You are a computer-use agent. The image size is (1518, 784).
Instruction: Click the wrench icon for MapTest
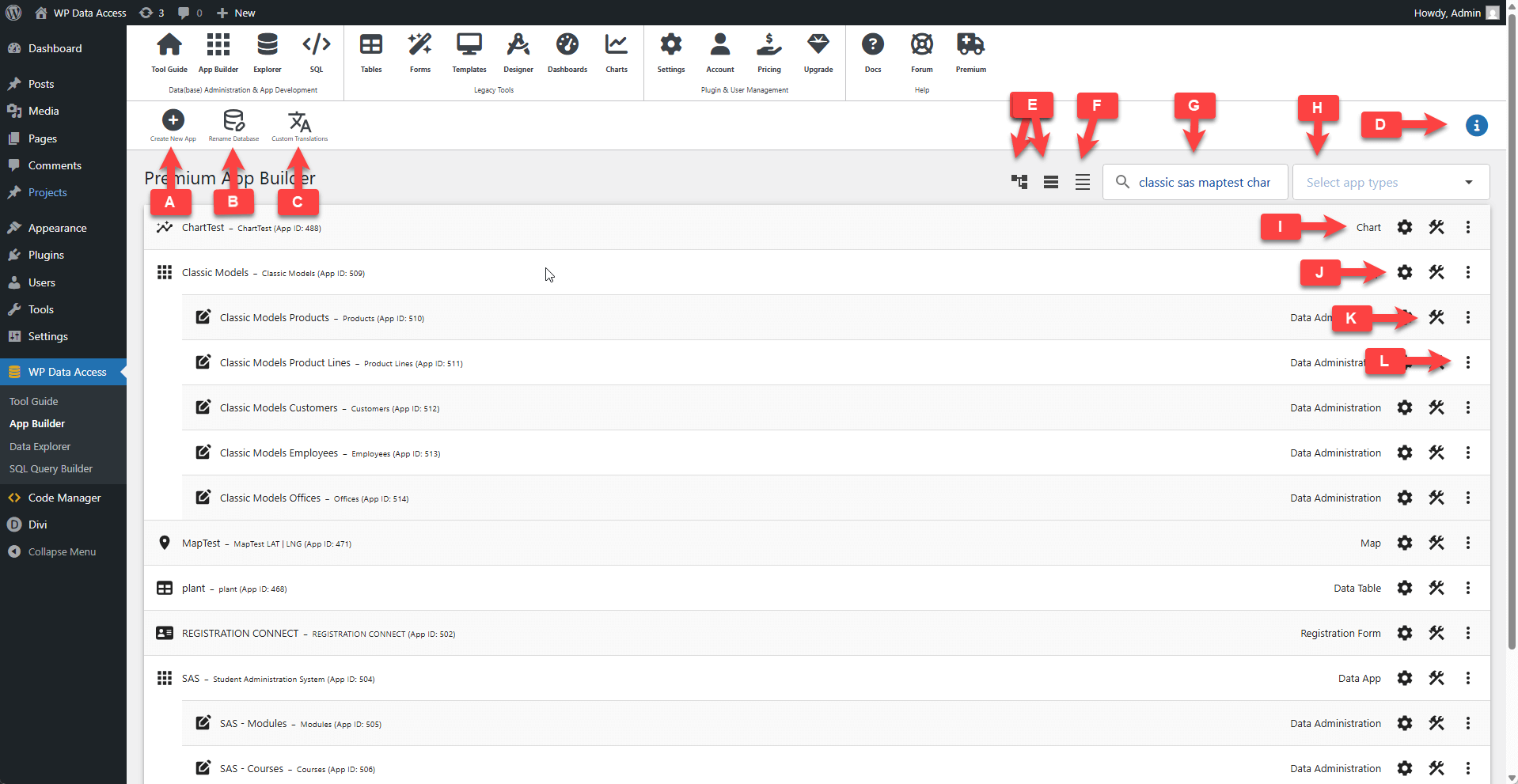pyautogui.click(x=1436, y=543)
